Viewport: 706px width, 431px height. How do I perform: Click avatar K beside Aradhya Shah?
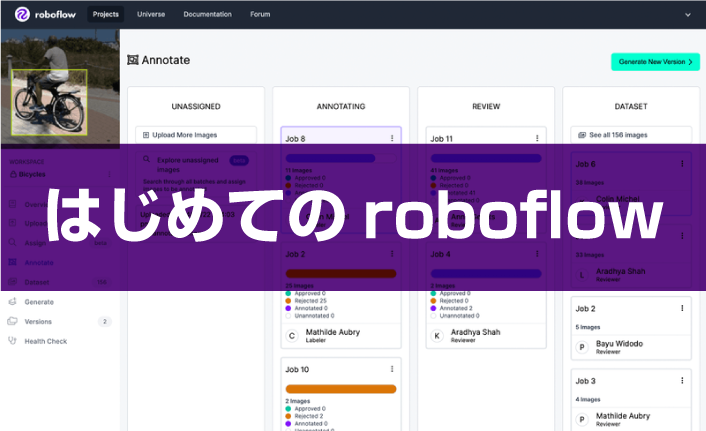[x=437, y=336]
